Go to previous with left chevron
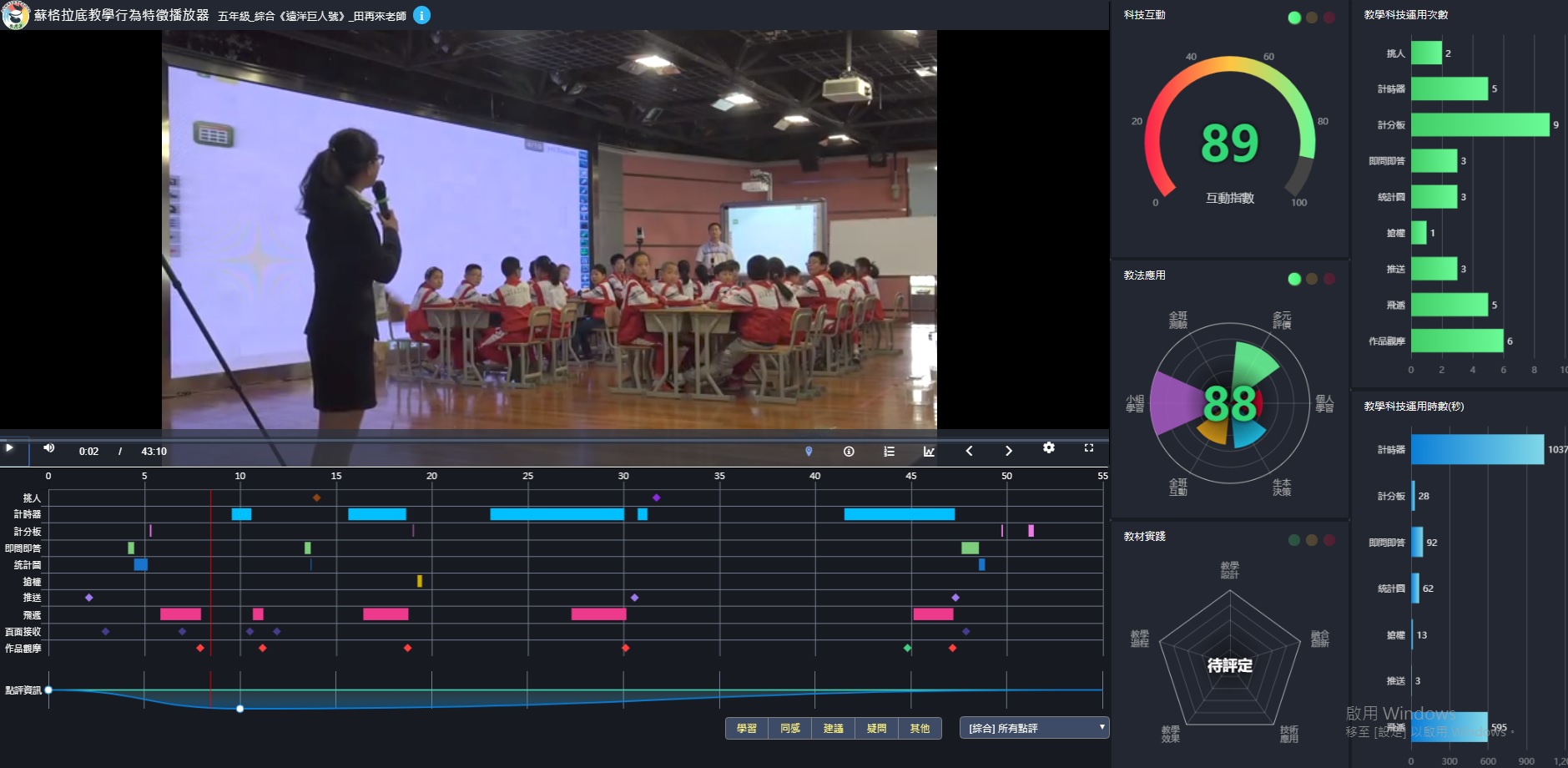This screenshot has height=768, width=1568. pos(969,451)
